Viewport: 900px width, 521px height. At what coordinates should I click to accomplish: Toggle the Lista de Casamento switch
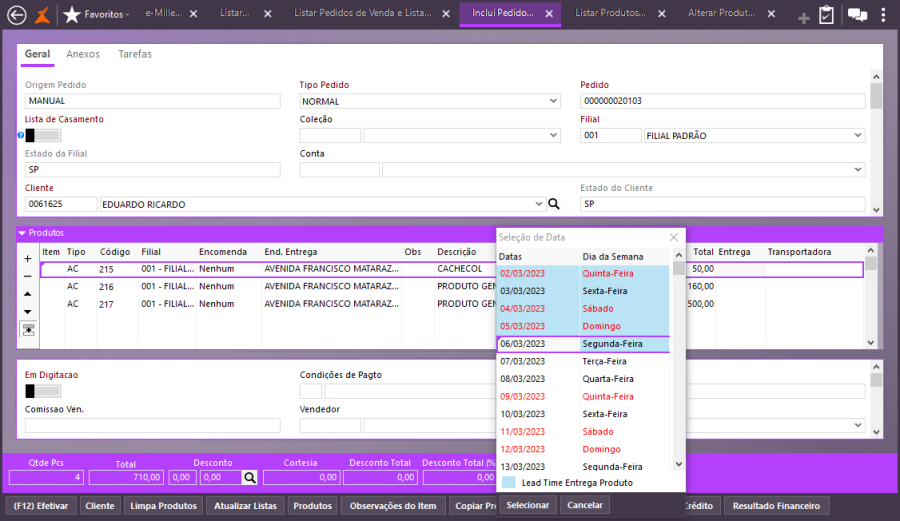tap(43, 135)
